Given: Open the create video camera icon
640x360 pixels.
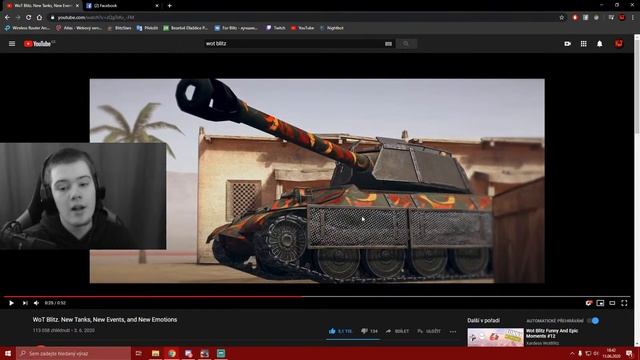Looking at the screenshot, I should pyautogui.click(x=567, y=44).
